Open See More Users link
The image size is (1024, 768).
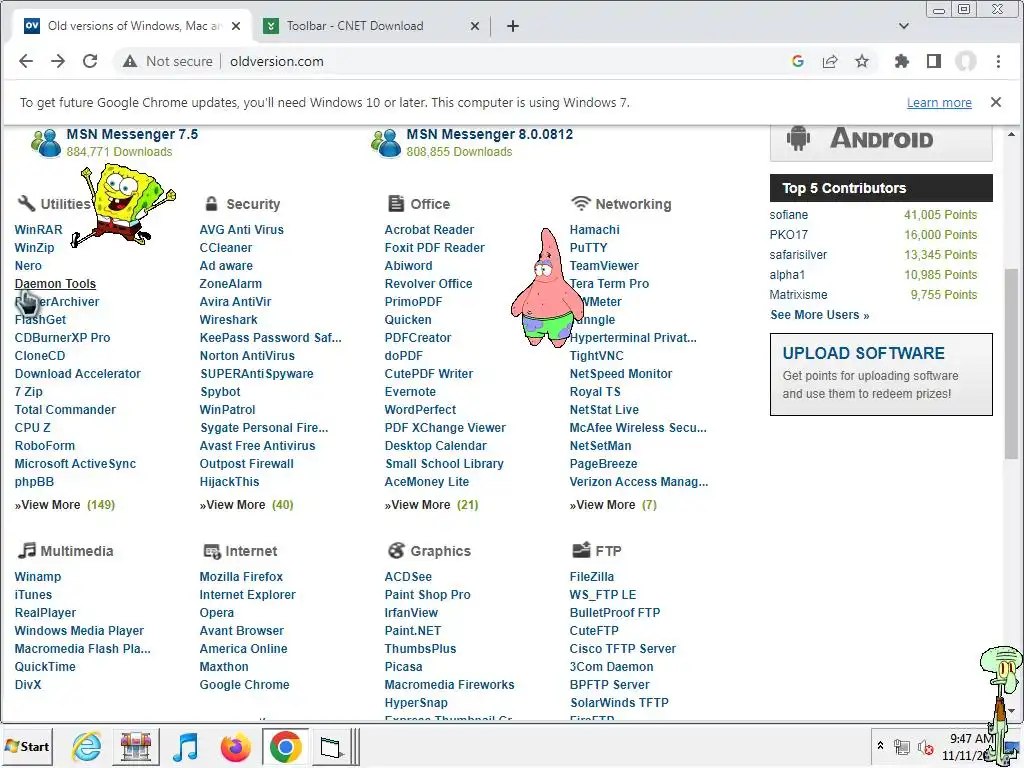820,315
